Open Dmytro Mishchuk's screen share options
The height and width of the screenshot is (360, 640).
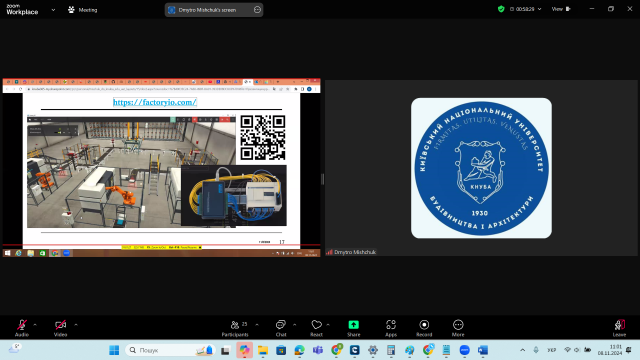[x=257, y=10]
